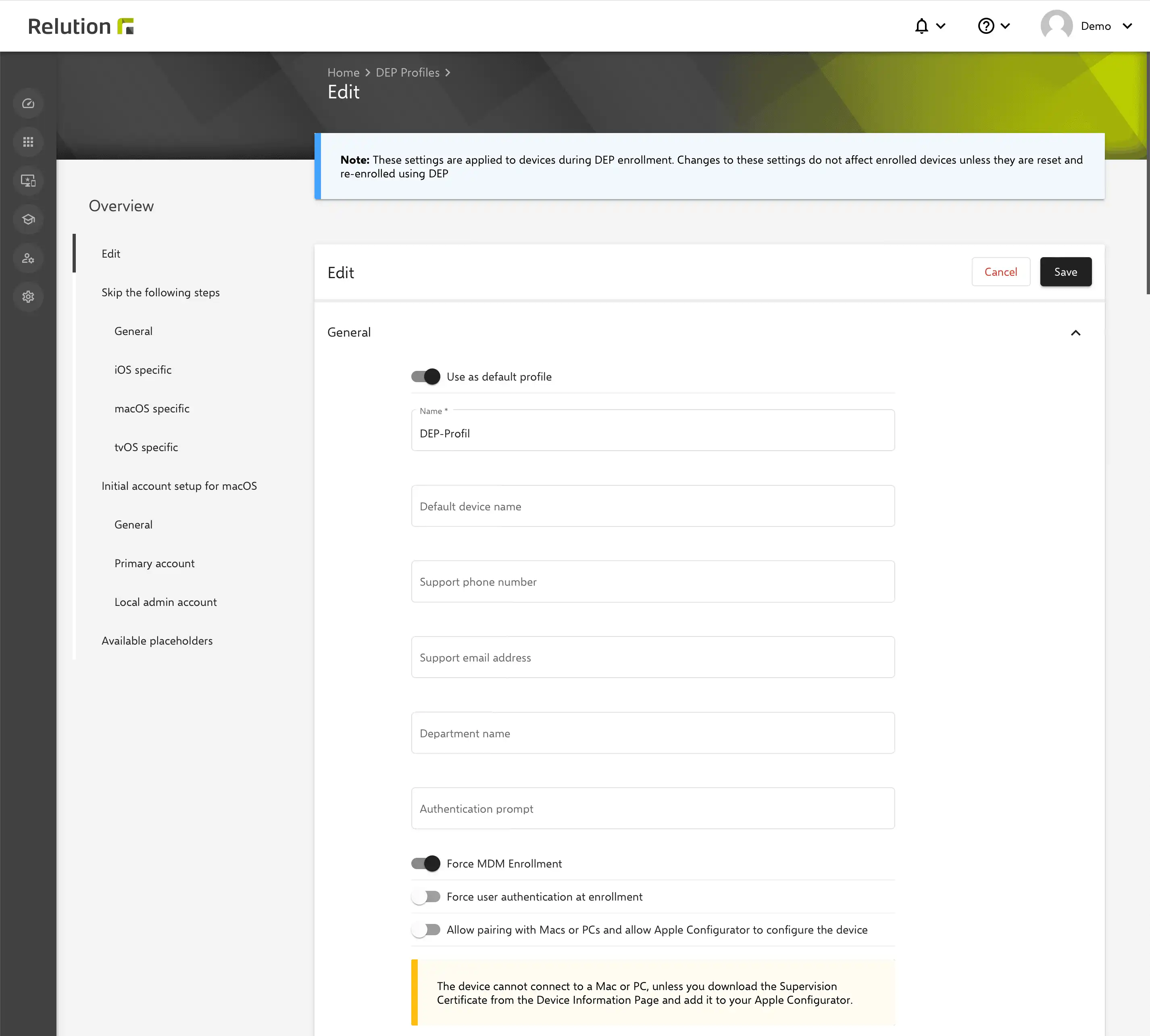This screenshot has width=1150, height=1036.
Task: Open the apps grid icon in sidebar
Action: (28, 142)
